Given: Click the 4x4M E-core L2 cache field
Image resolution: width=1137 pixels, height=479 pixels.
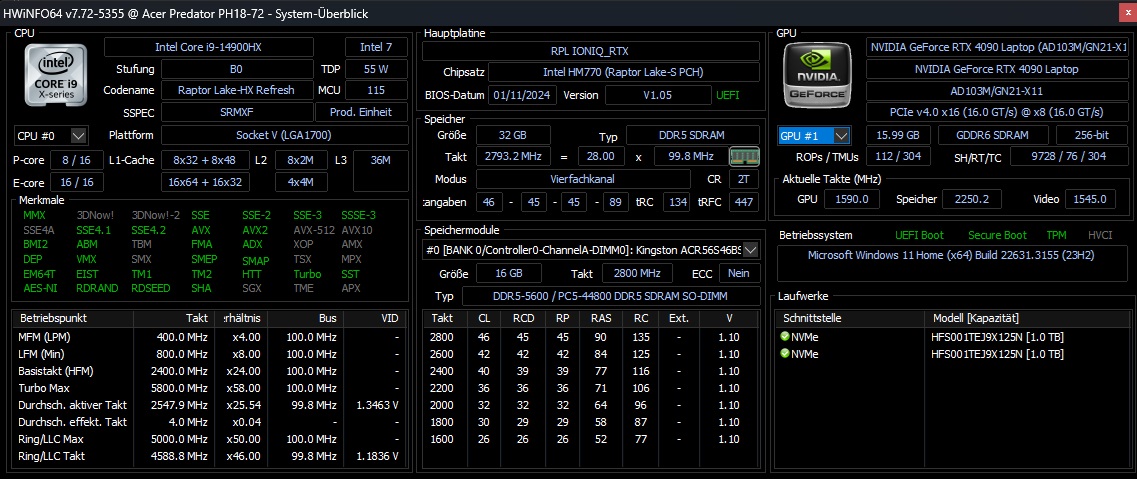Looking at the screenshot, I should (299, 182).
